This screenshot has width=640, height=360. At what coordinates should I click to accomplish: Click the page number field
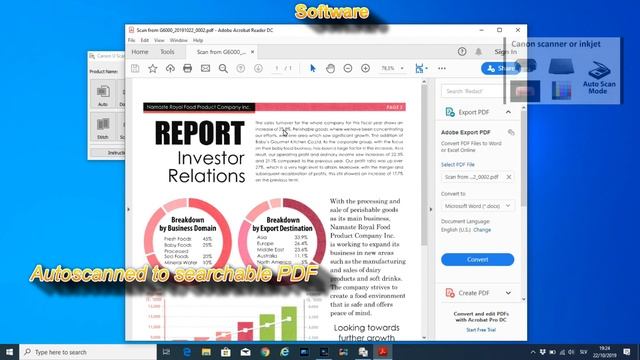pos(277,69)
